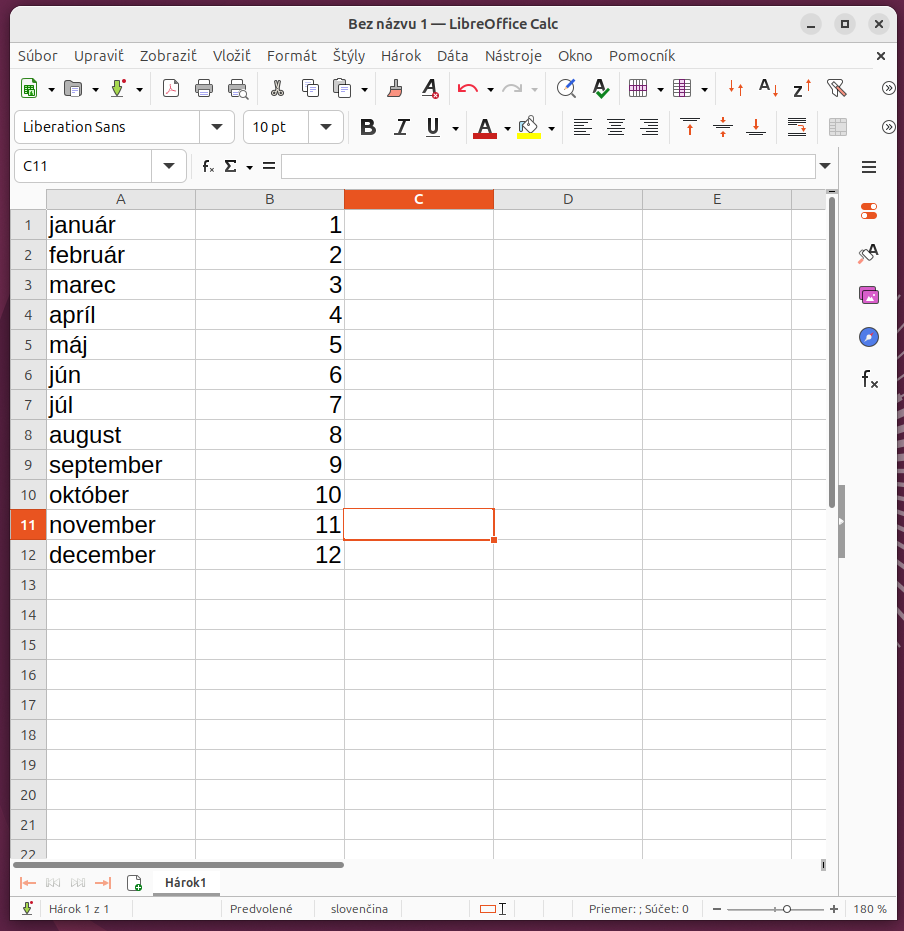Viewport: 904px width, 931px height.
Task: Toggle Wrap text
Action: [797, 127]
